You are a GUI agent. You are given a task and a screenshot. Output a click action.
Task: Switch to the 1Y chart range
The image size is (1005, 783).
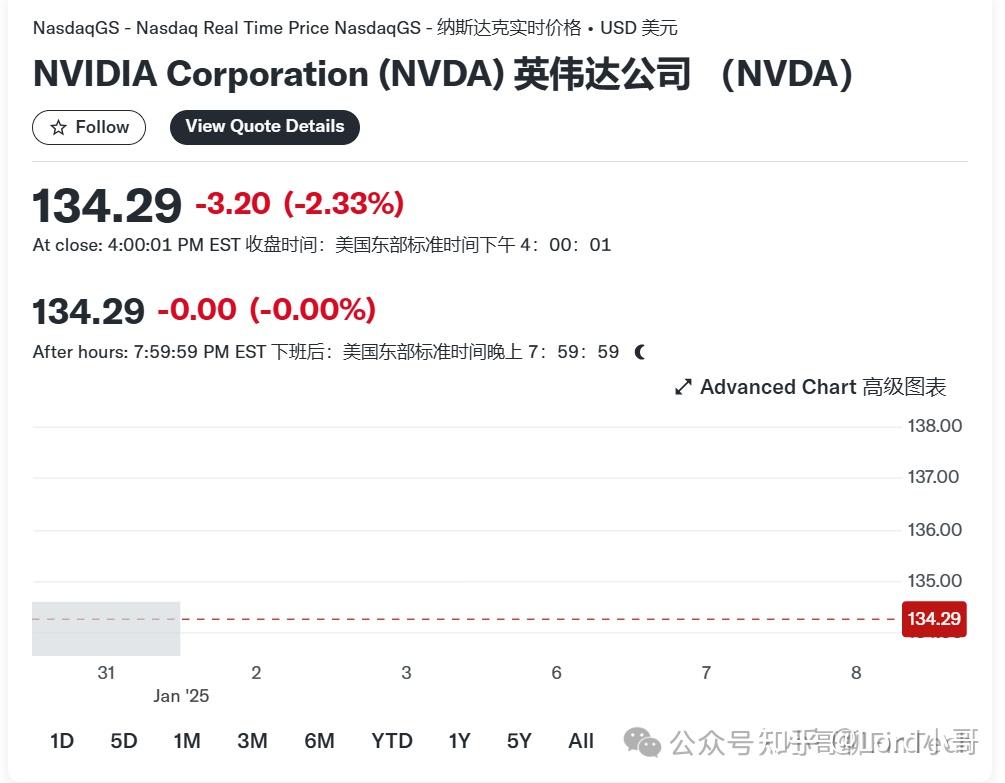point(459,741)
